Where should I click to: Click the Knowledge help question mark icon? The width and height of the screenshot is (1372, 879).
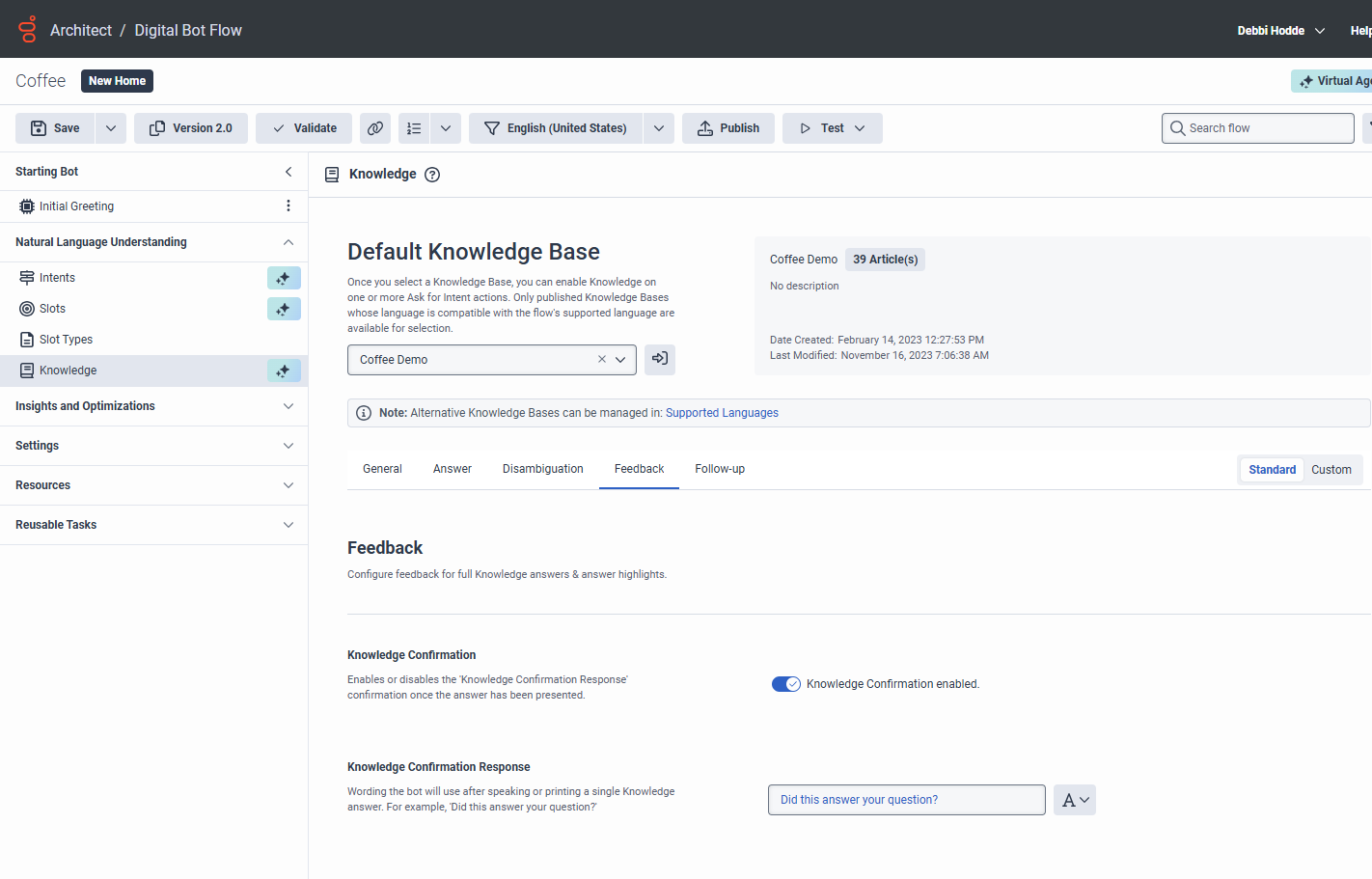coord(432,175)
